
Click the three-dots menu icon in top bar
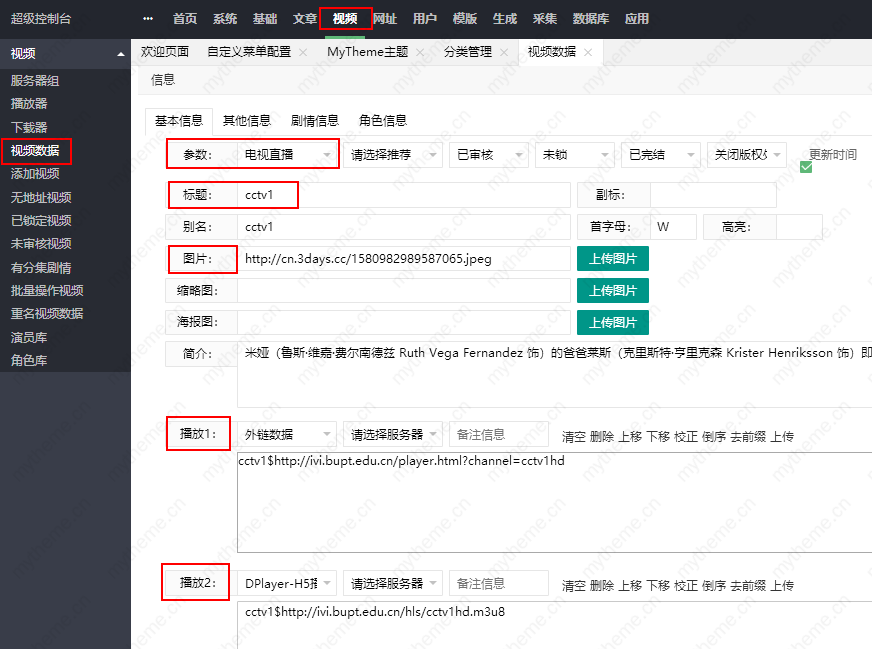pyautogui.click(x=148, y=18)
